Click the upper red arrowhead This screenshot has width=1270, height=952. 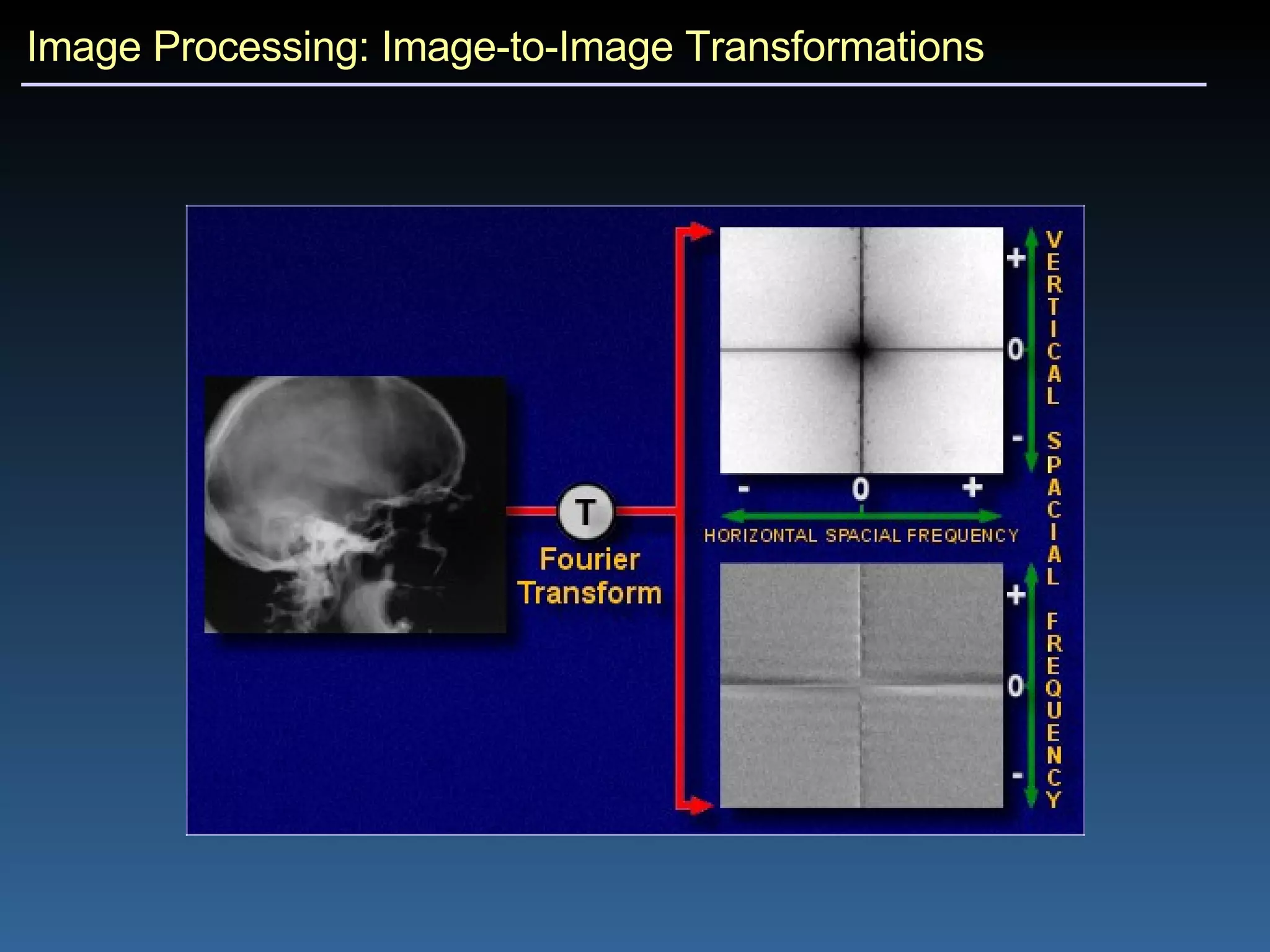click(699, 232)
